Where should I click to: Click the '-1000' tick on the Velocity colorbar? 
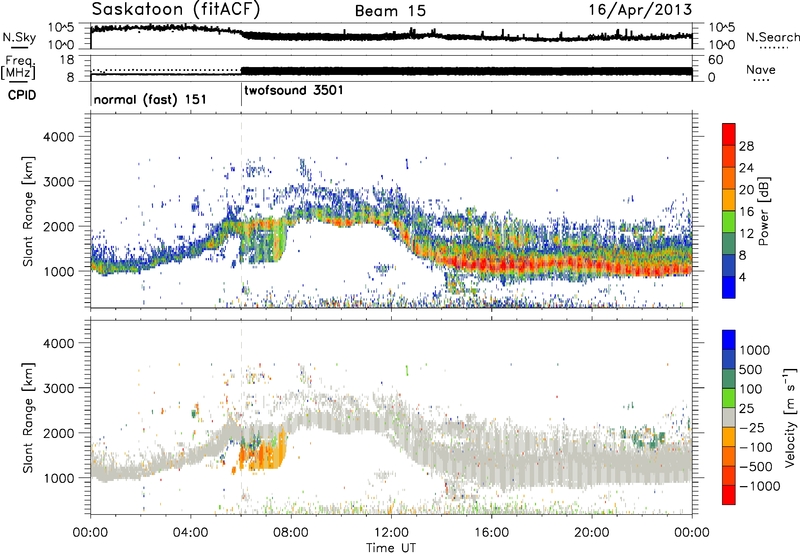tap(759, 486)
